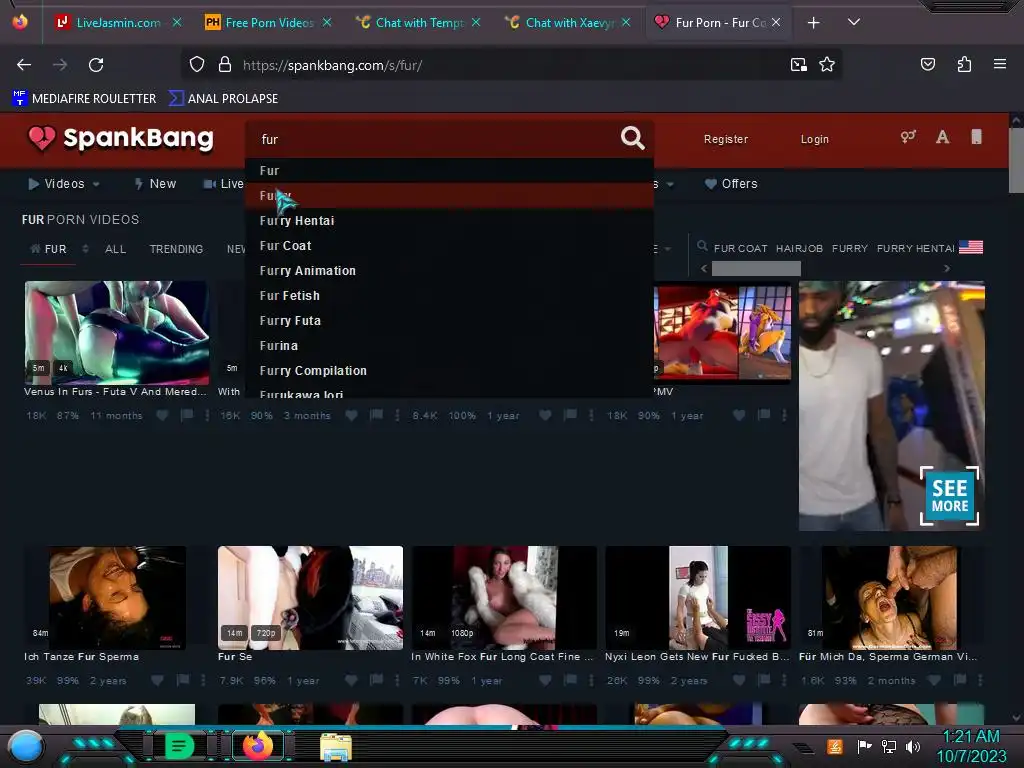Choose the 'Fur Fetish' search suggestion
The image size is (1024, 768).
point(449,295)
